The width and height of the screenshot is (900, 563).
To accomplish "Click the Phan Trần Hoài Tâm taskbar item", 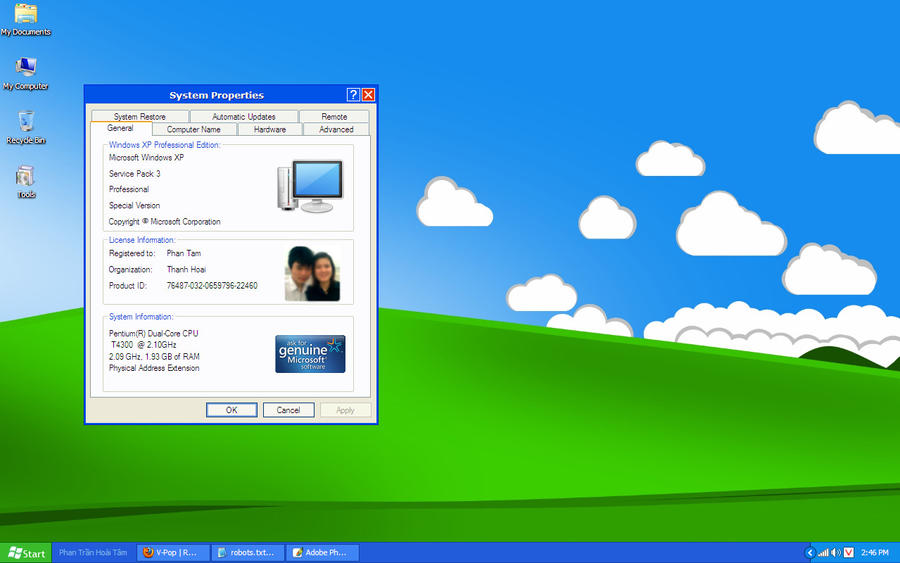I will (93, 553).
